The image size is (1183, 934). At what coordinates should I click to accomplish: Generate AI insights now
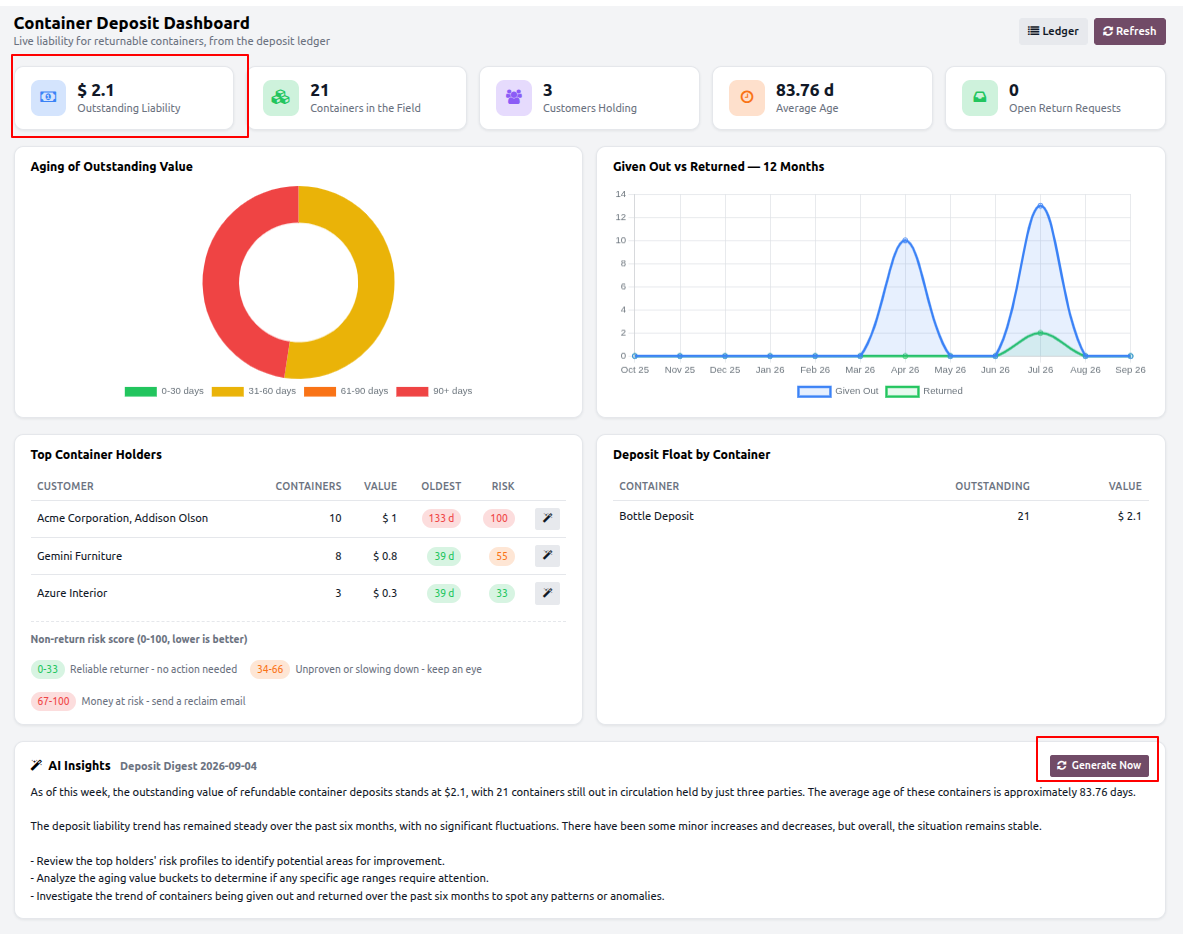click(1099, 766)
